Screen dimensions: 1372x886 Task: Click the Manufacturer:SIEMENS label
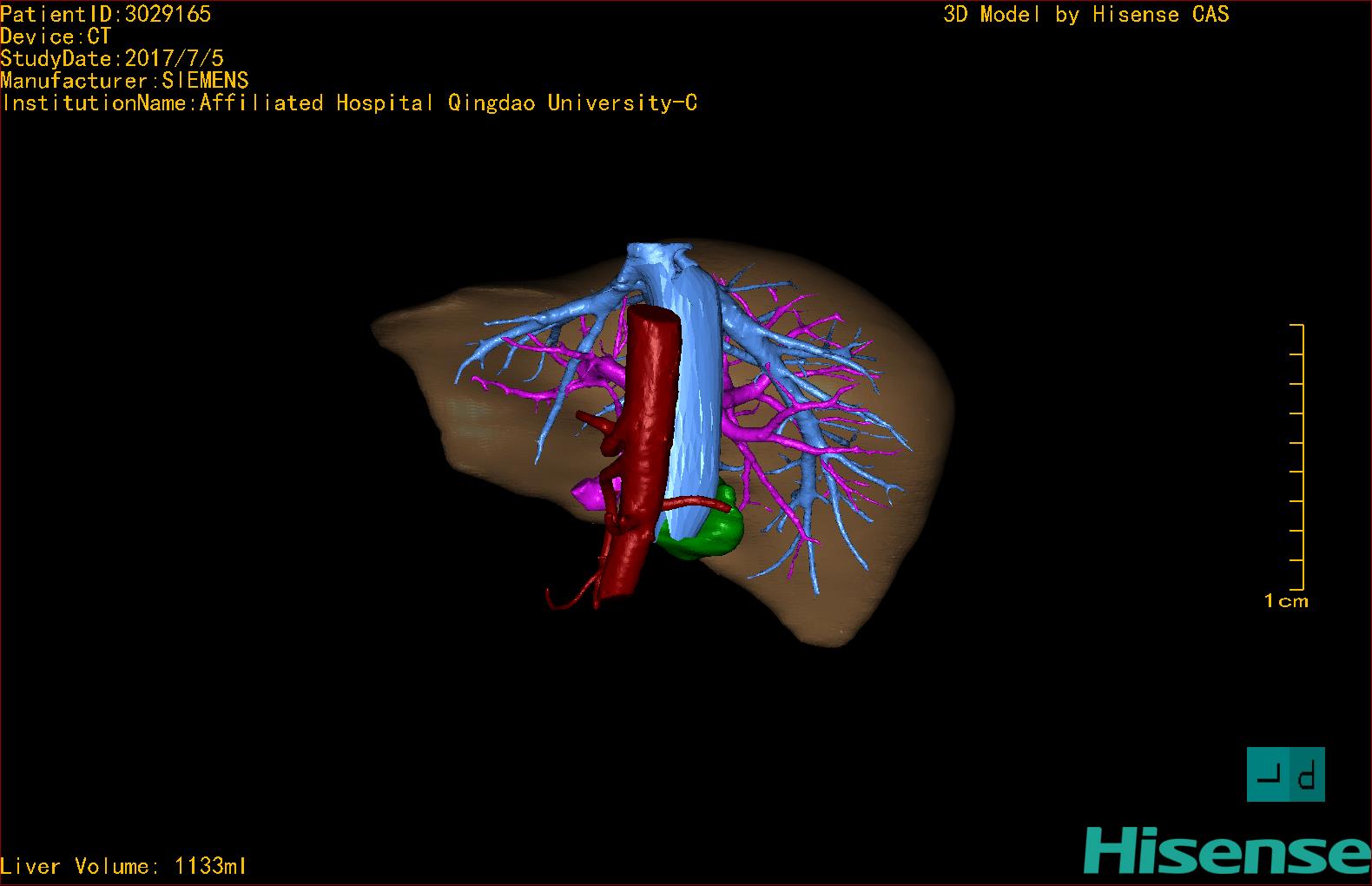click(x=124, y=81)
